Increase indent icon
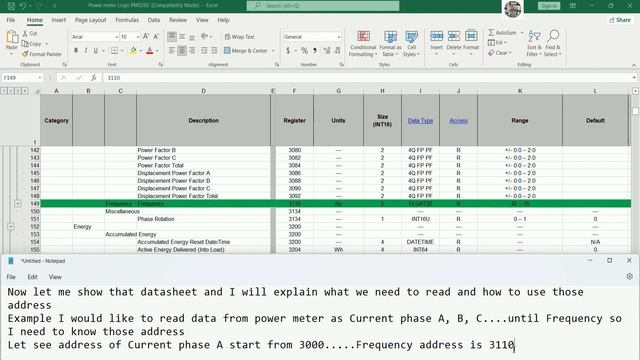This screenshot has width=640, height=360. (x=214, y=51)
